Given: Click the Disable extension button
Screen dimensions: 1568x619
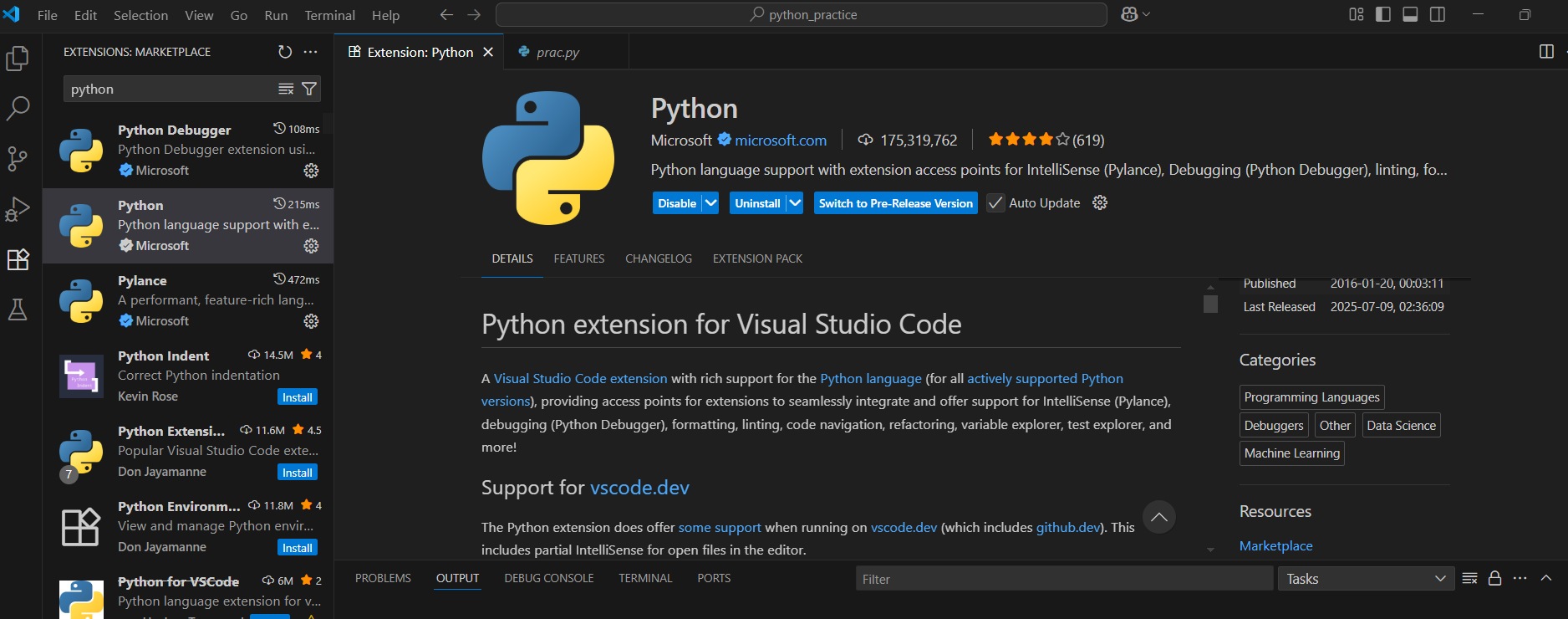Looking at the screenshot, I should point(677,203).
